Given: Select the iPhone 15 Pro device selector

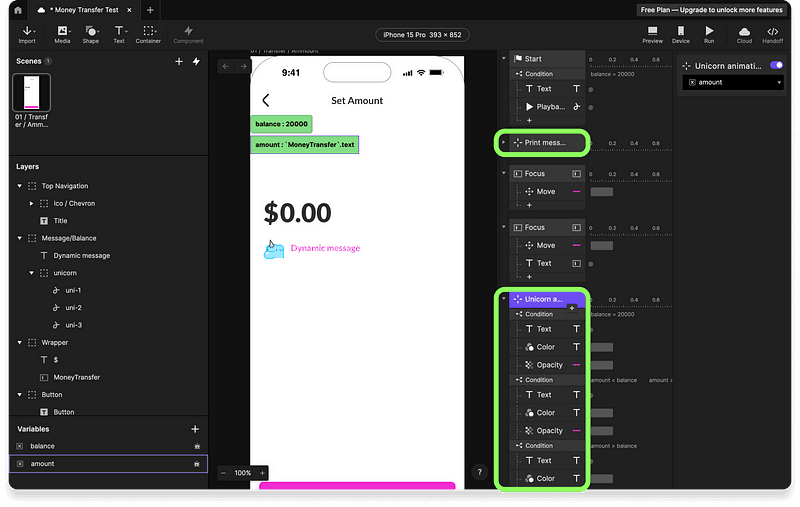Looking at the screenshot, I should tap(422, 35).
